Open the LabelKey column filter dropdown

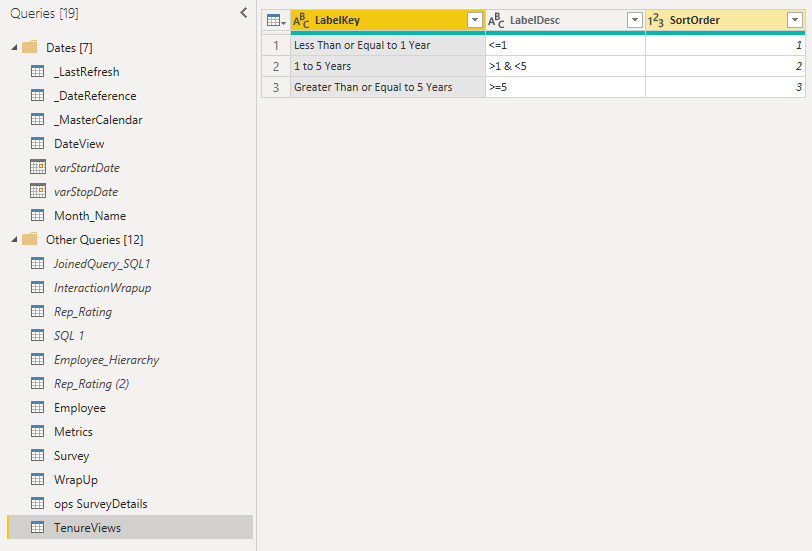tap(474, 20)
